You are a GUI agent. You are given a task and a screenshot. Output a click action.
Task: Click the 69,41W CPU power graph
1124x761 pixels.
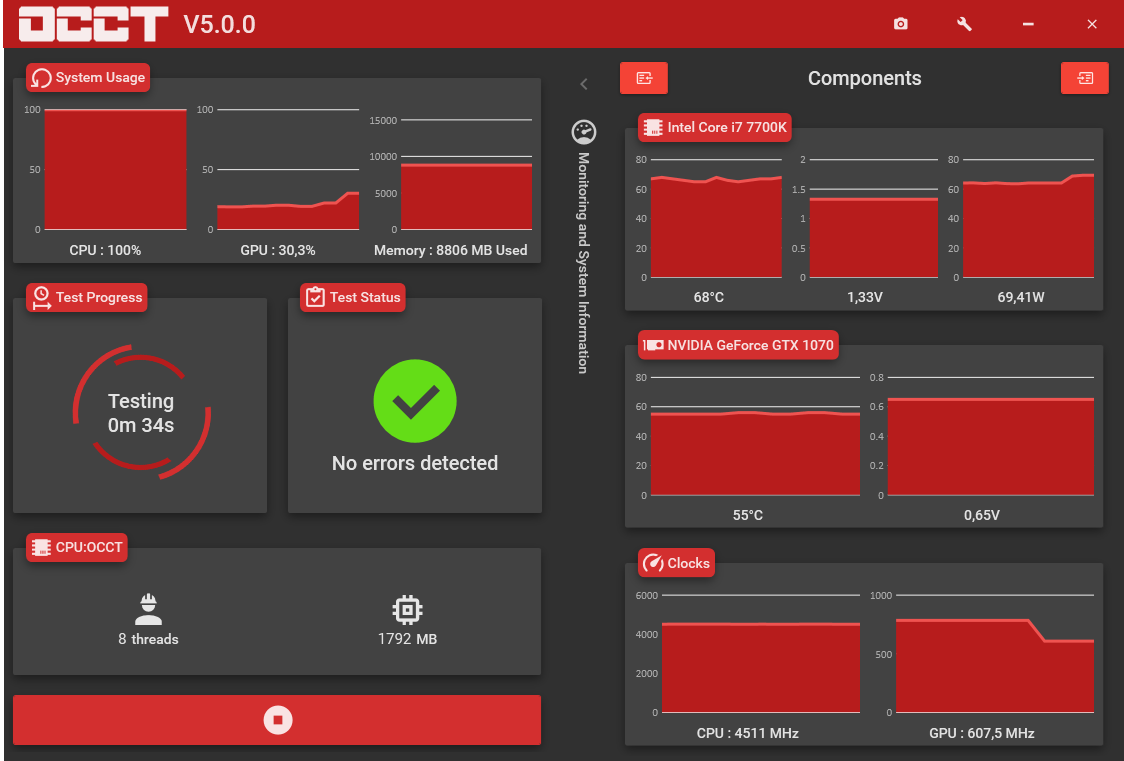1028,218
